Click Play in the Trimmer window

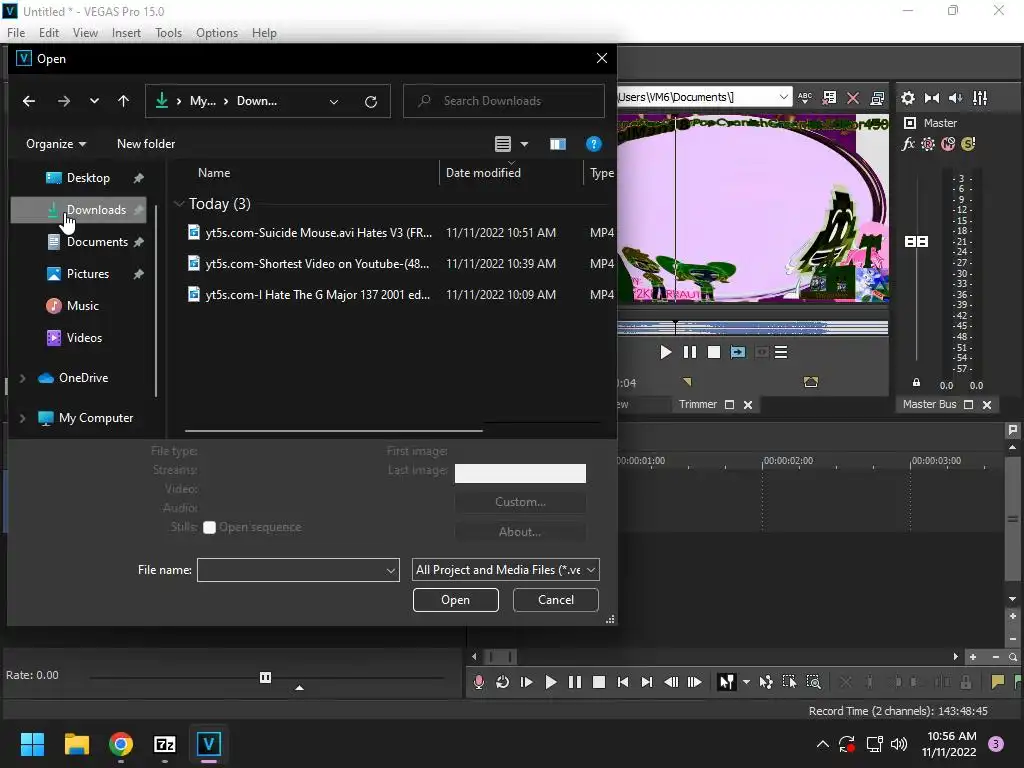665,353
